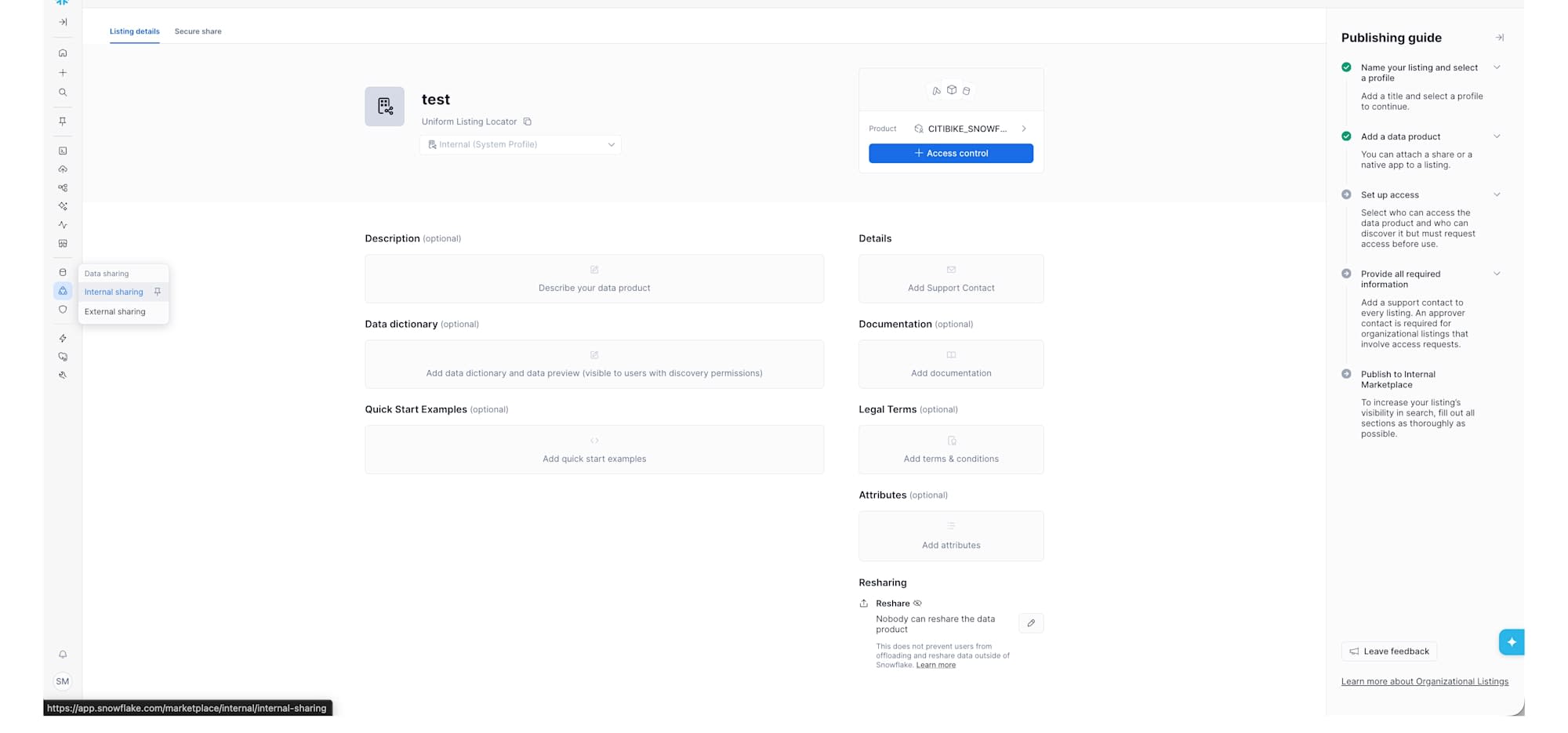Image resolution: width=1568 pixels, height=733 pixels.
Task: Click 'Describe your data product' box
Action: click(594, 279)
